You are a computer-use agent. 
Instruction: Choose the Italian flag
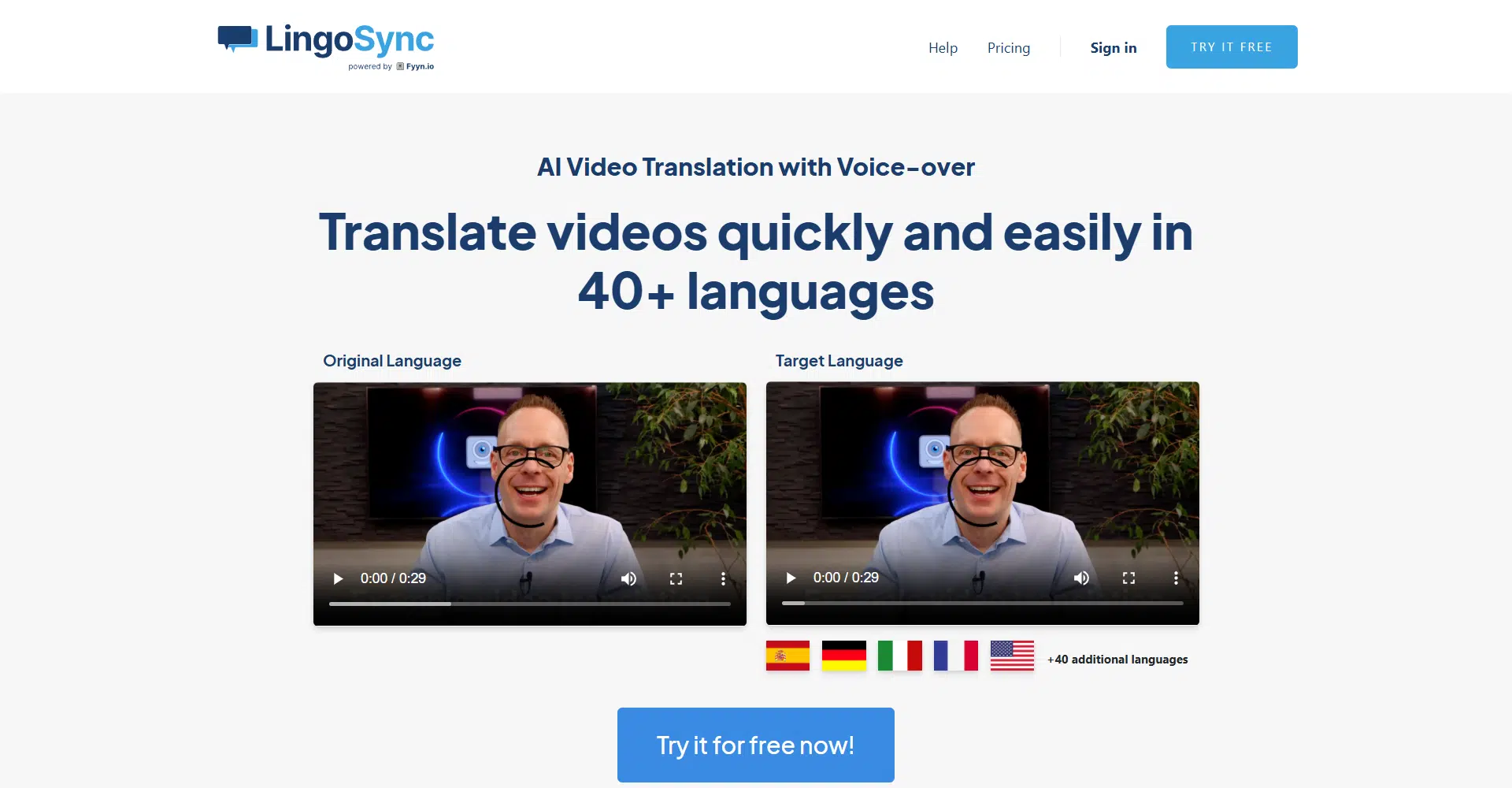[899, 656]
